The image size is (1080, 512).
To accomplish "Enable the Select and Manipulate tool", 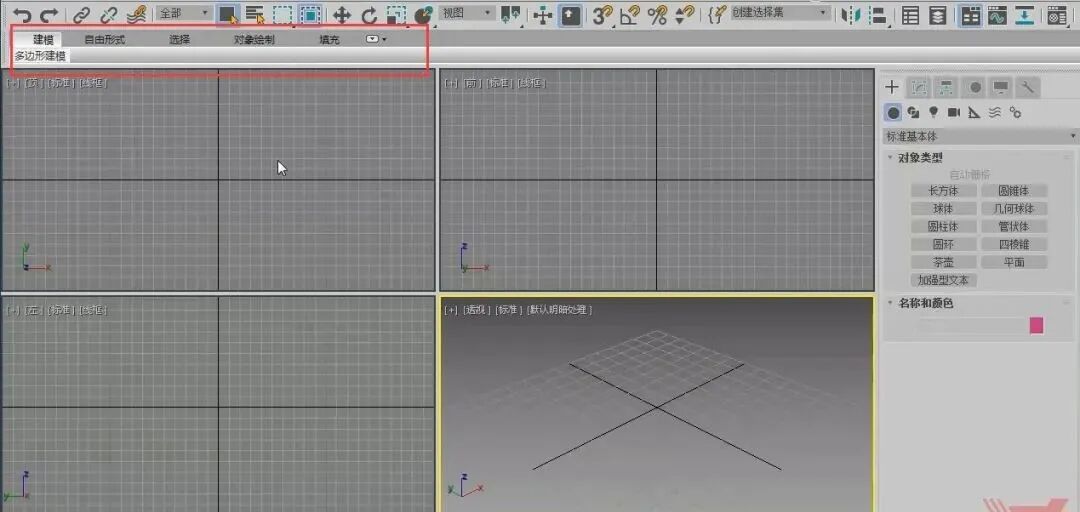I will (x=543, y=15).
